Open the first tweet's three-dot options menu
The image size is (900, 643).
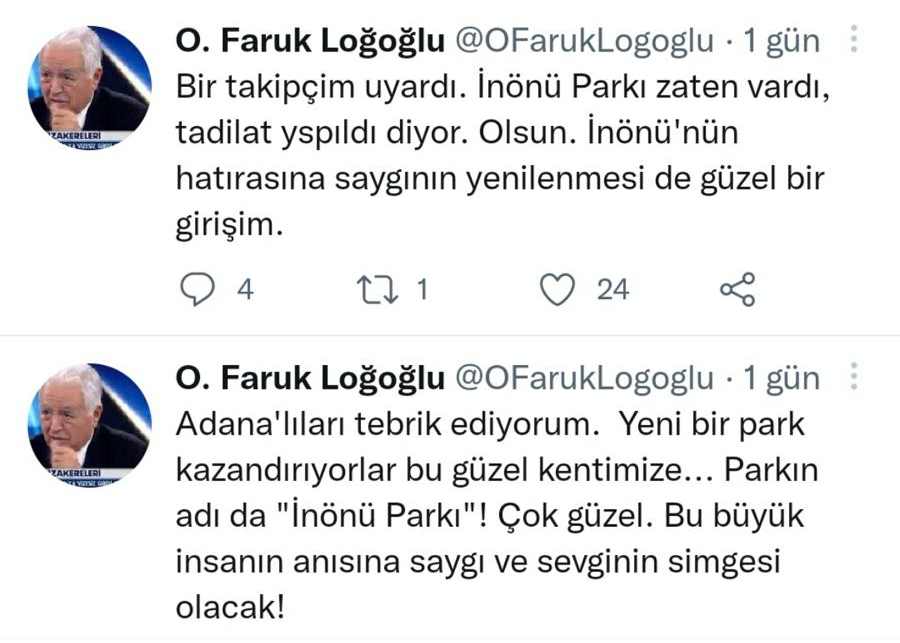[x=855, y=40]
